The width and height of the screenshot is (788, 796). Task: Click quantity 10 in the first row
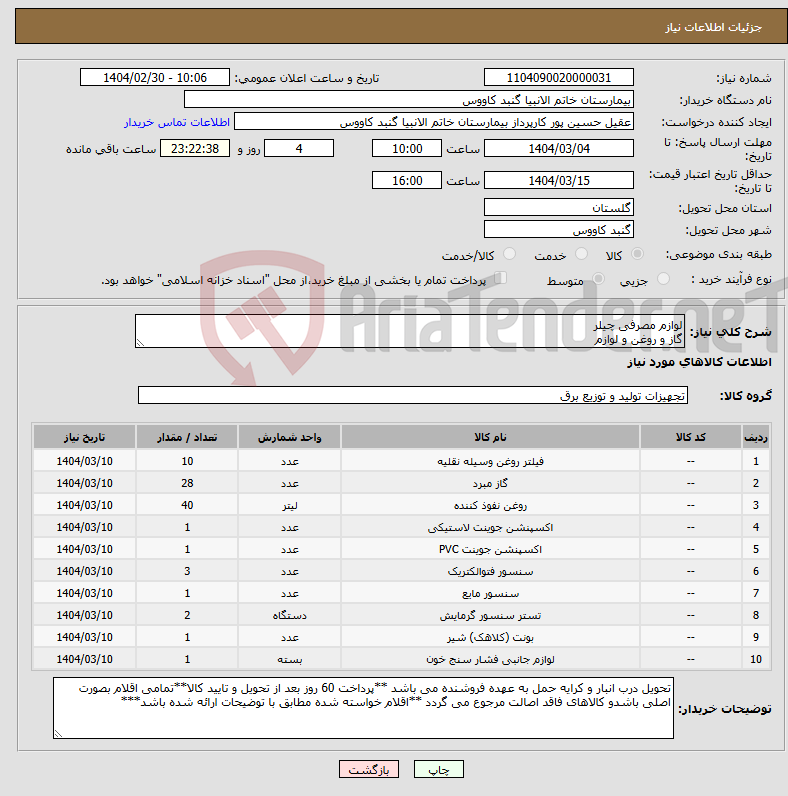click(187, 461)
